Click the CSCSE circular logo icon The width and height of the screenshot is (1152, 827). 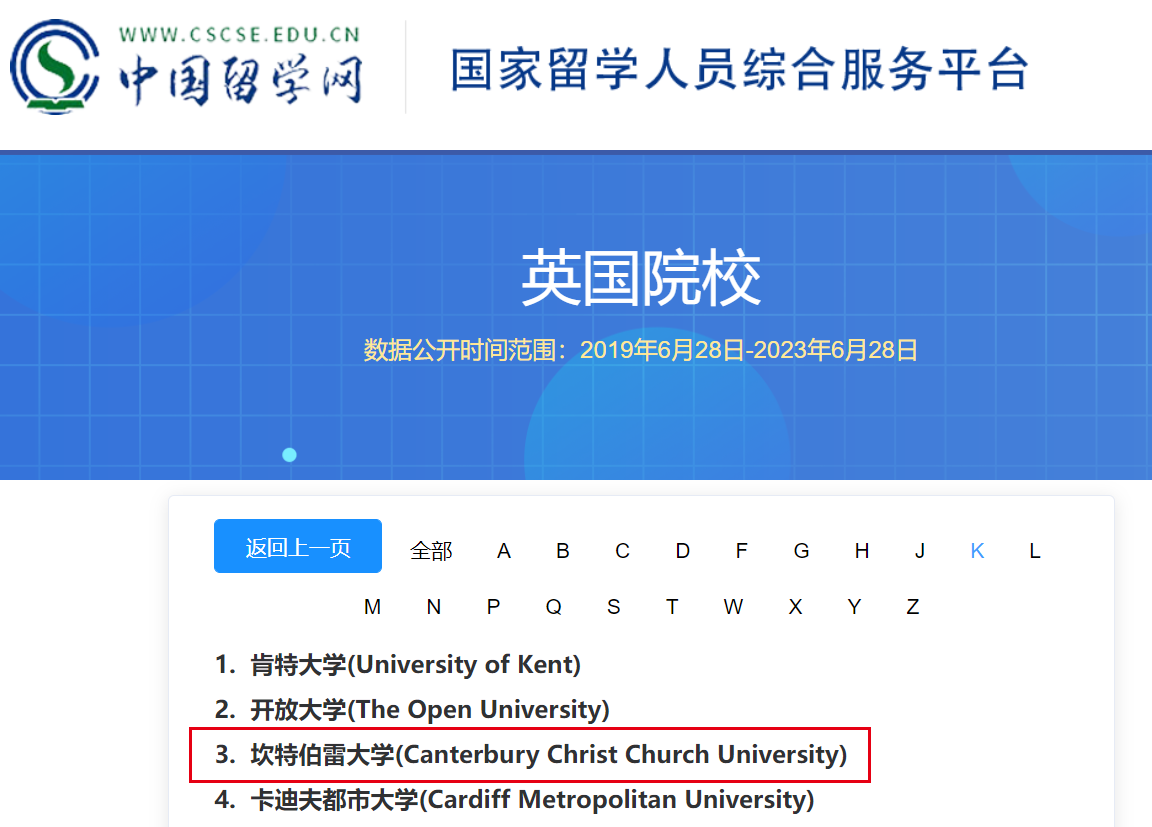click(55, 67)
